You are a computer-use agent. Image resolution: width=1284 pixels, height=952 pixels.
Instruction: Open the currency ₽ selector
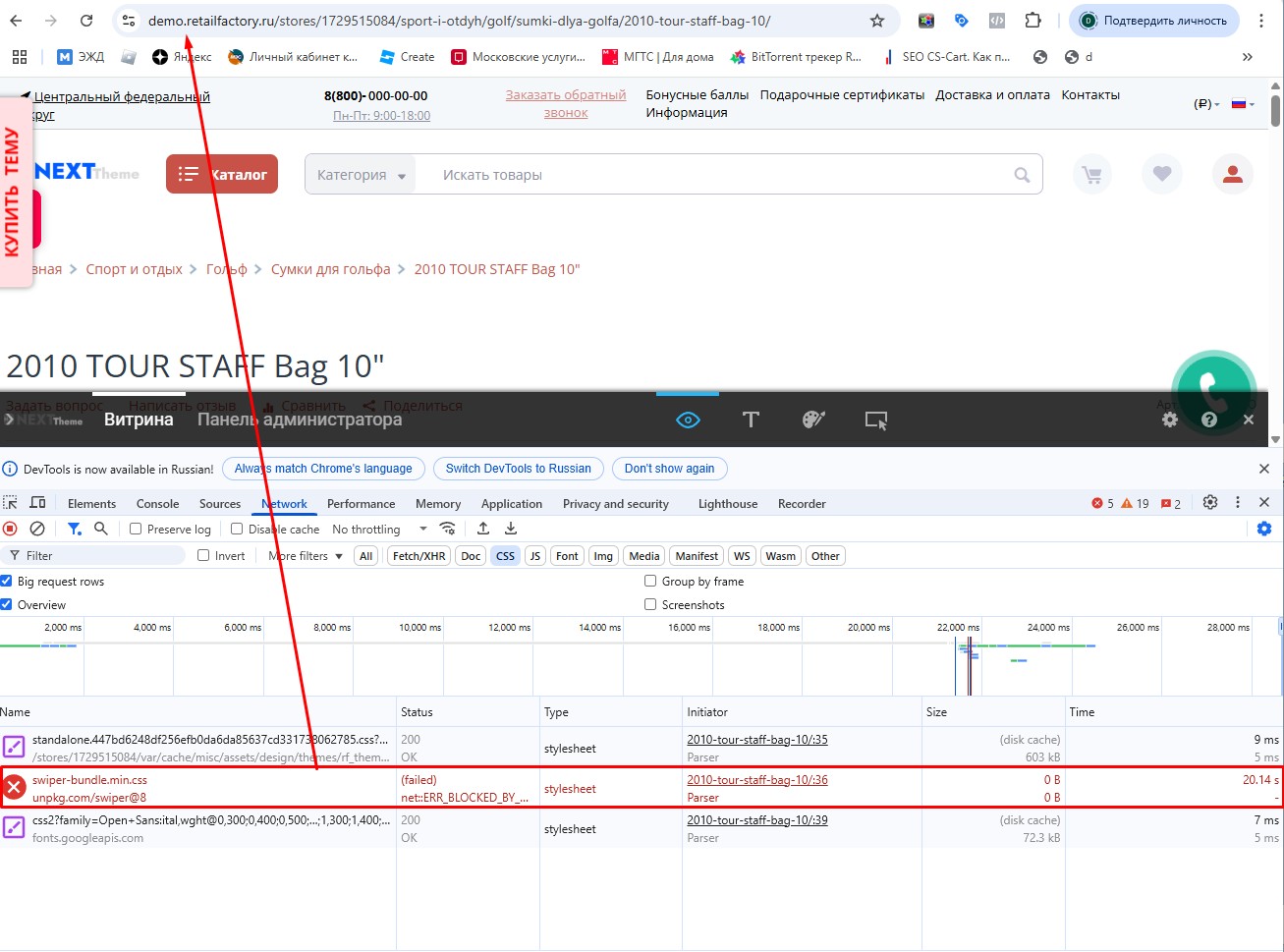tap(1206, 103)
